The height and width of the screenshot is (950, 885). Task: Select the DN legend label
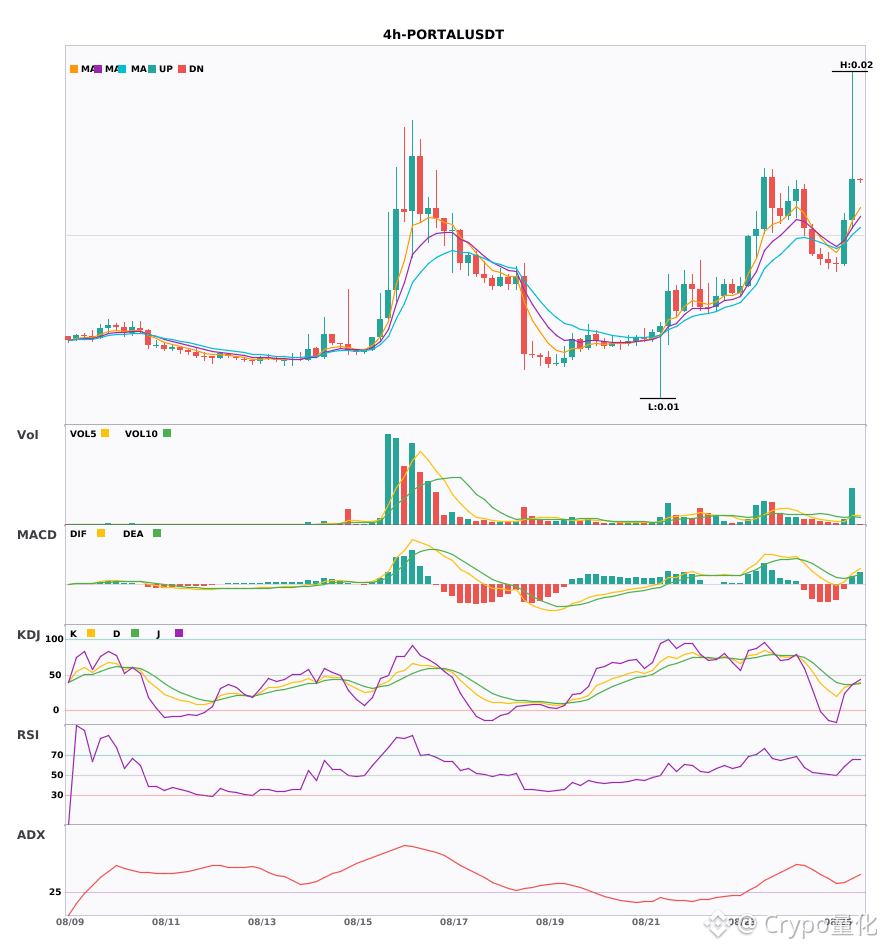[196, 69]
